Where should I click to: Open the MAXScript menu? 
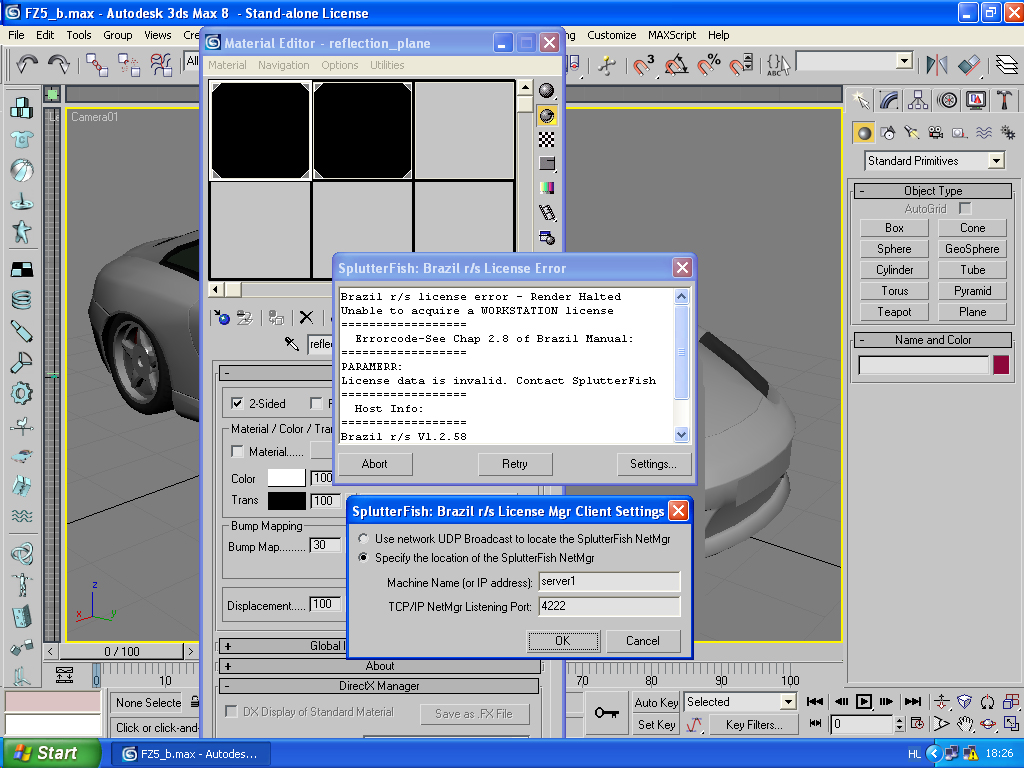[x=671, y=35]
